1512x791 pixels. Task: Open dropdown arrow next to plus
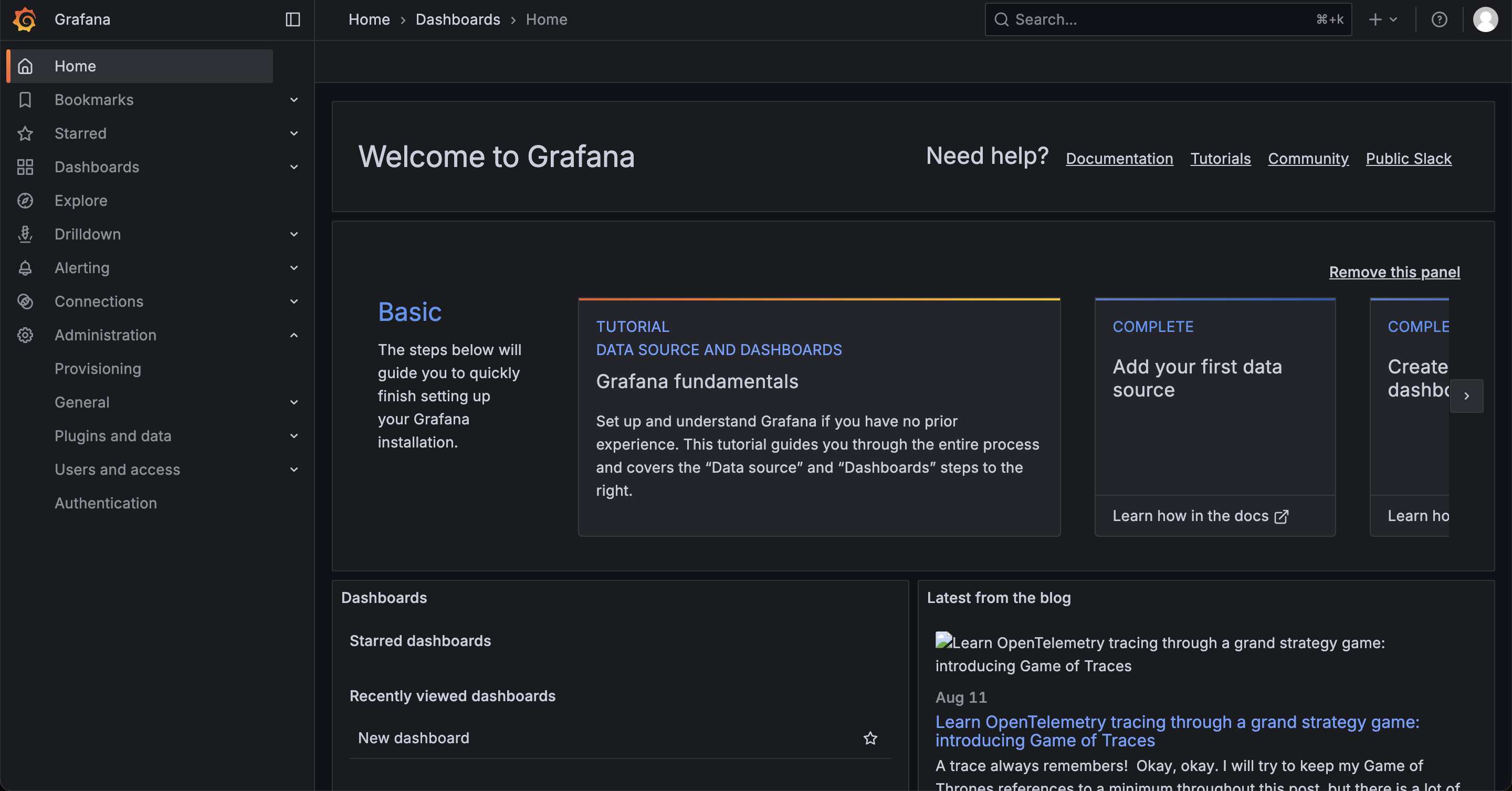tap(1393, 19)
